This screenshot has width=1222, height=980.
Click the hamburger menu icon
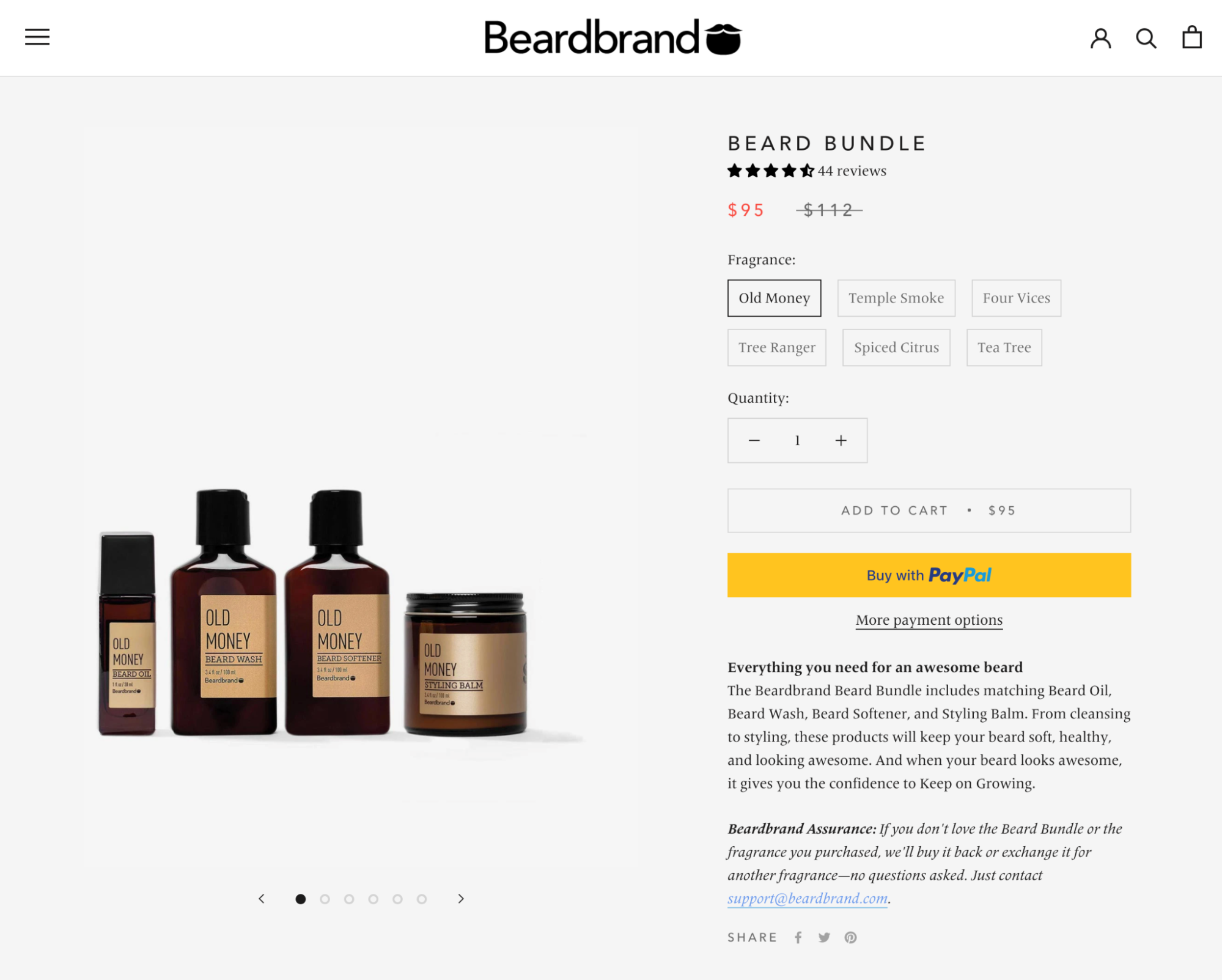pos(37,37)
